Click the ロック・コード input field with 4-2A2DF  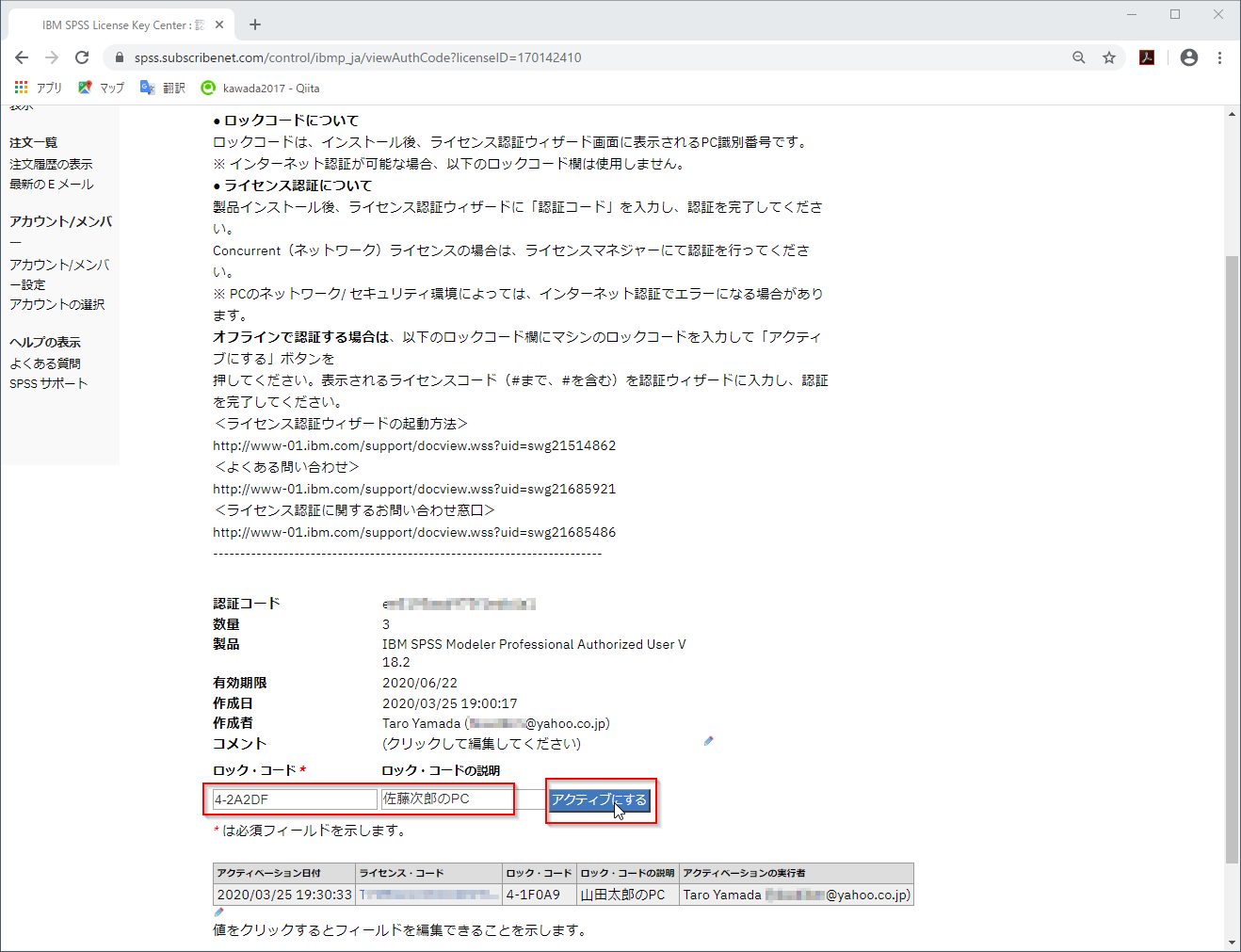(295, 799)
